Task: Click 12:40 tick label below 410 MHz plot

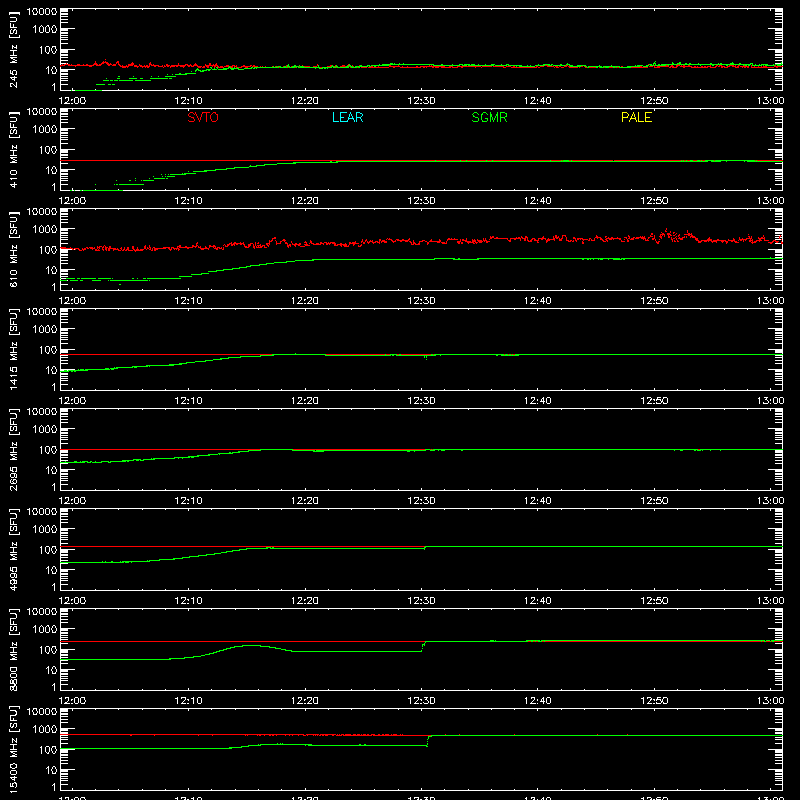Action: point(538,201)
